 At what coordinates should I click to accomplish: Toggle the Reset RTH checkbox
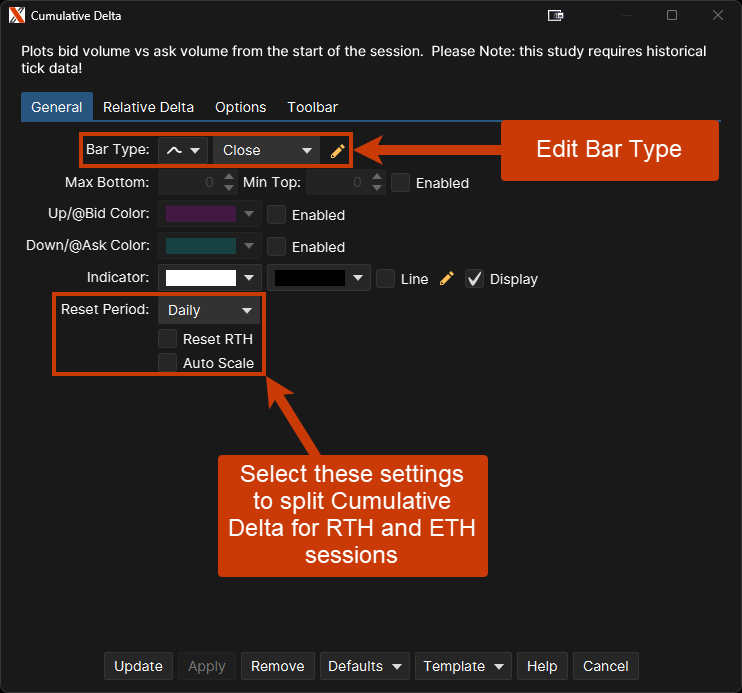(x=168, y=339)
